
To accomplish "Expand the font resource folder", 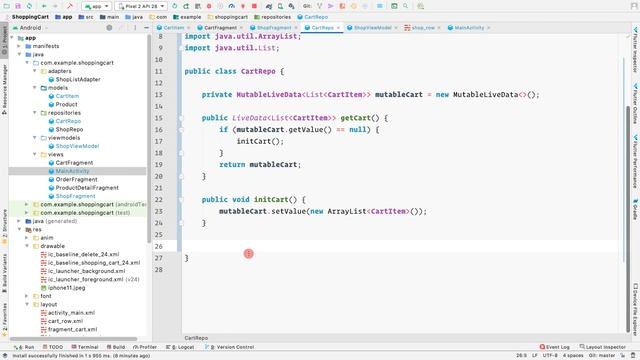I will click(27, 296).
